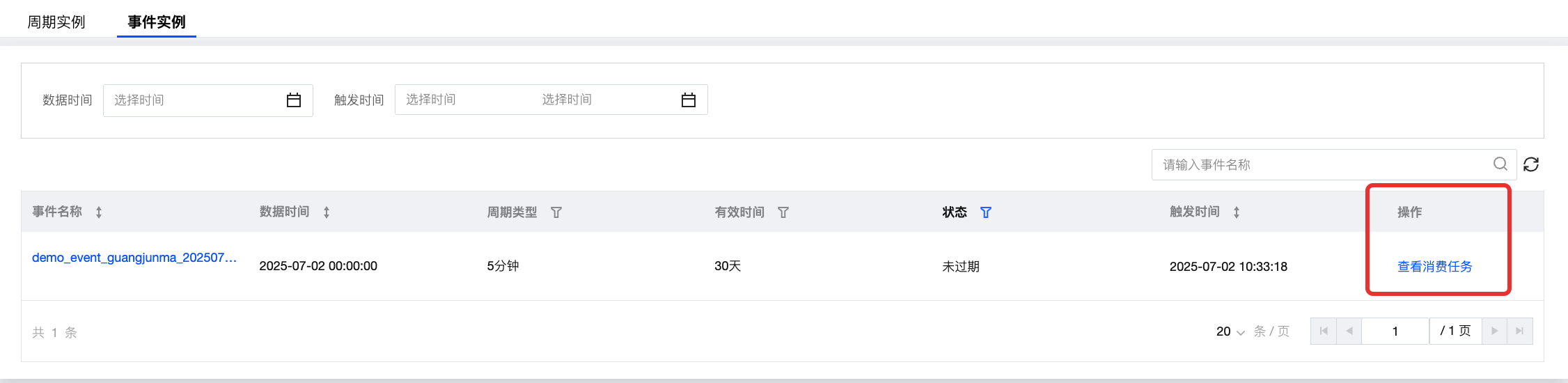
Task: Sort by 数据时间 column arrows
Action: pos(327,212)
